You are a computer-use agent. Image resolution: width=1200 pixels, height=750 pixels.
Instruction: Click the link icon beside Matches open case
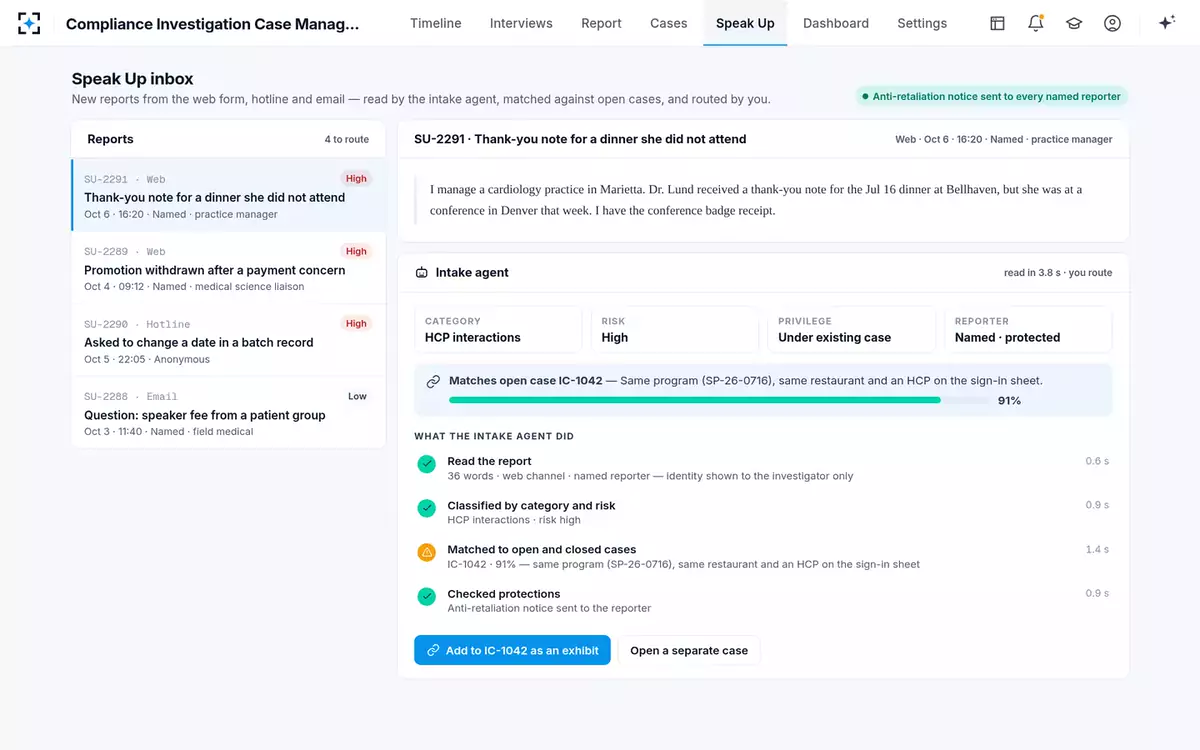coord(433,381)
